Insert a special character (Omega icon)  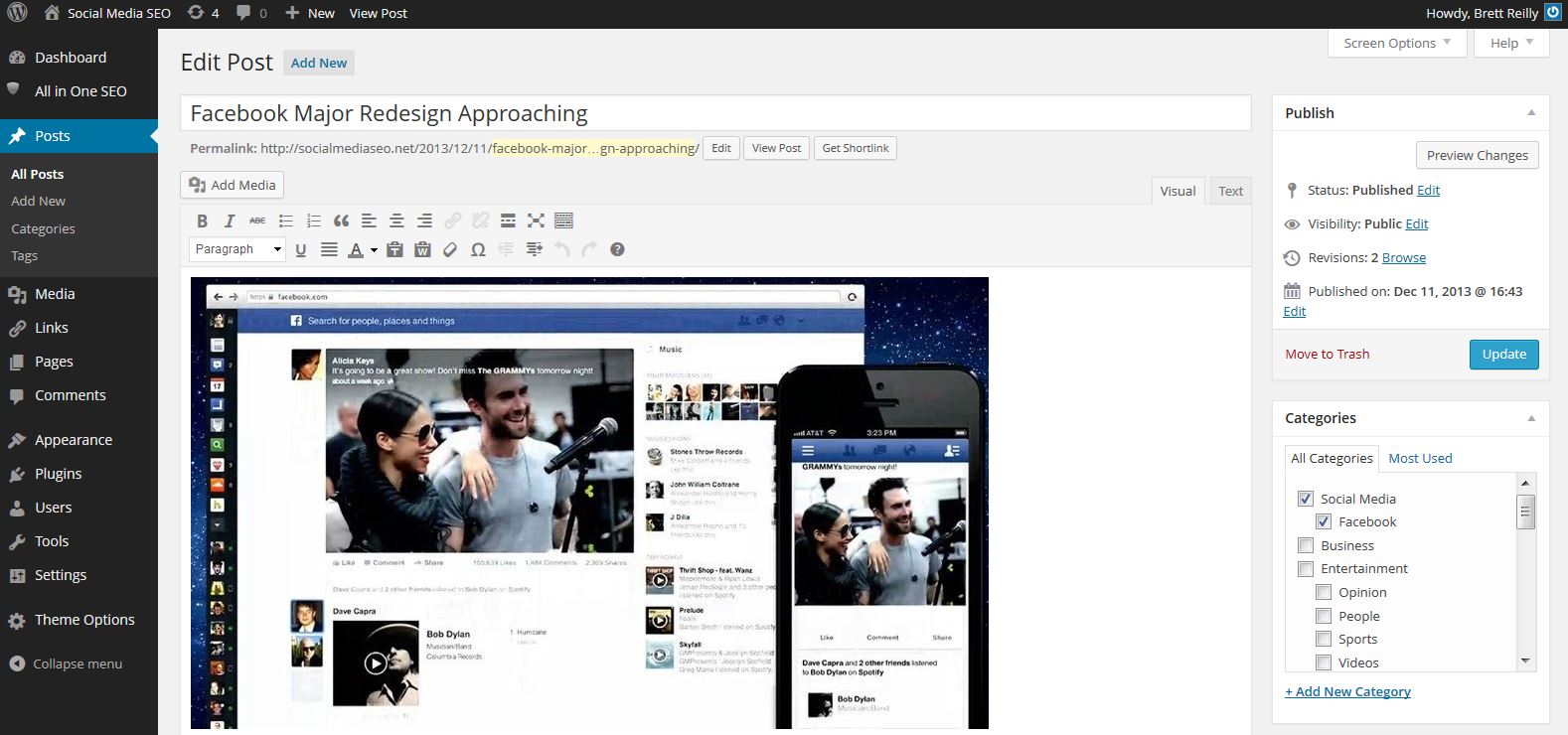coord(478,249)
